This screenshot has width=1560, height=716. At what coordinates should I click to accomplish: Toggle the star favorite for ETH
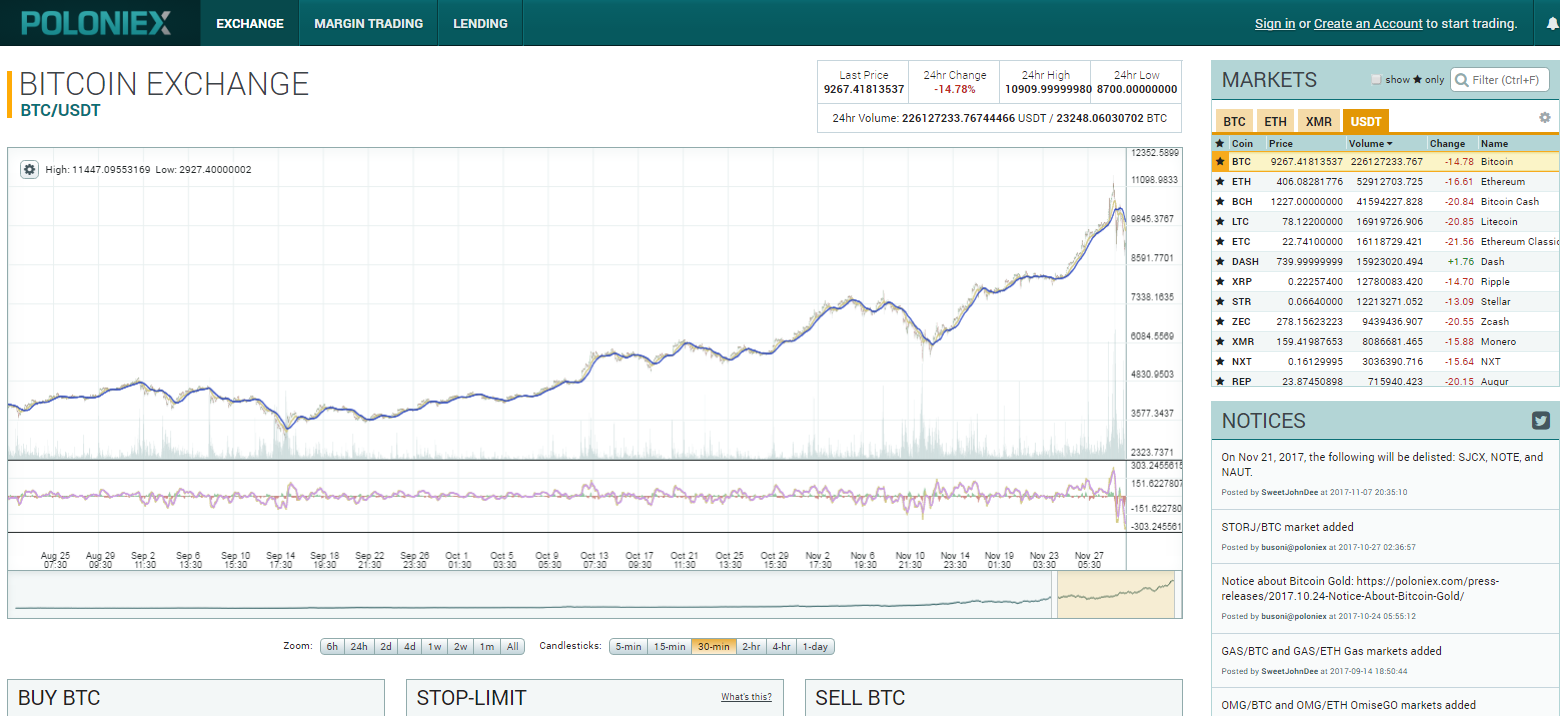[1219, 182]
